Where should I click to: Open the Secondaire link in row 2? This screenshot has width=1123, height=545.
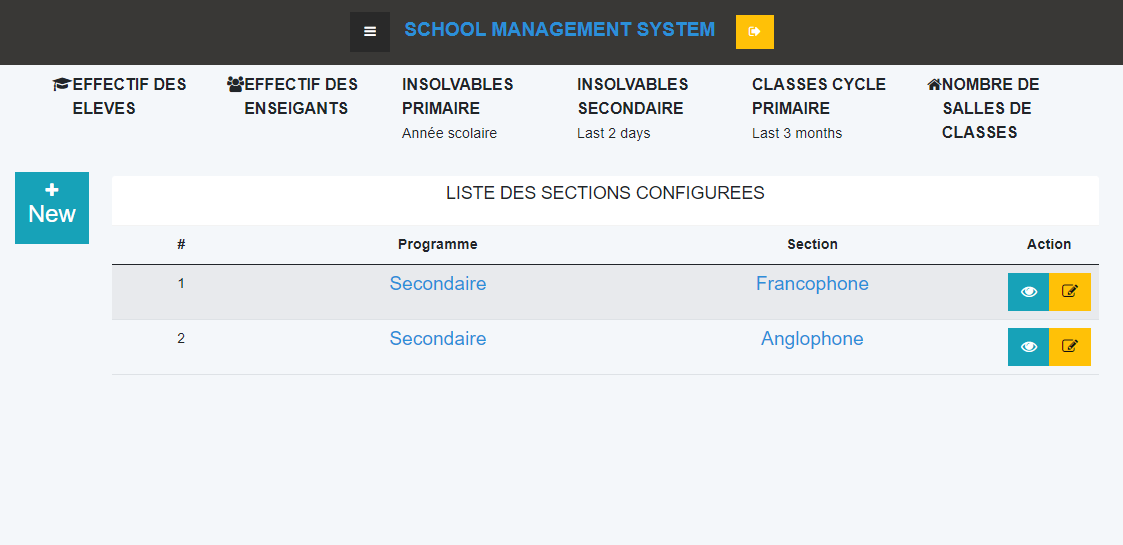[438, 339]
